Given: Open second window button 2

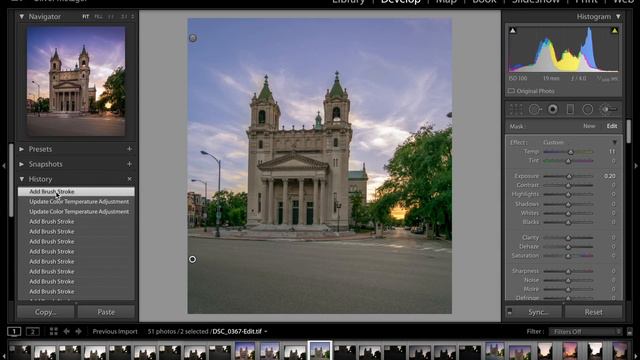Looking at the screenshot, I should click(x=33, y=331).
